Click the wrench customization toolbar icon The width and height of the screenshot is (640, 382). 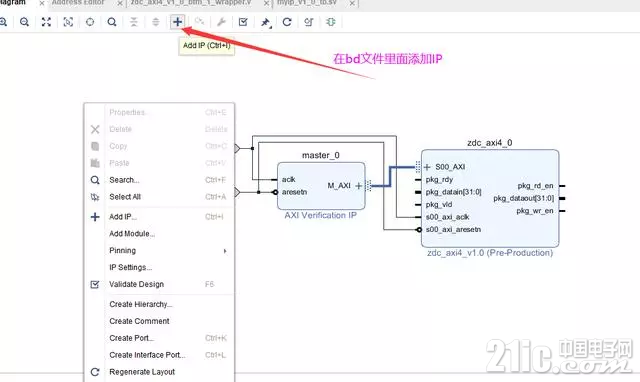[221, 22]
